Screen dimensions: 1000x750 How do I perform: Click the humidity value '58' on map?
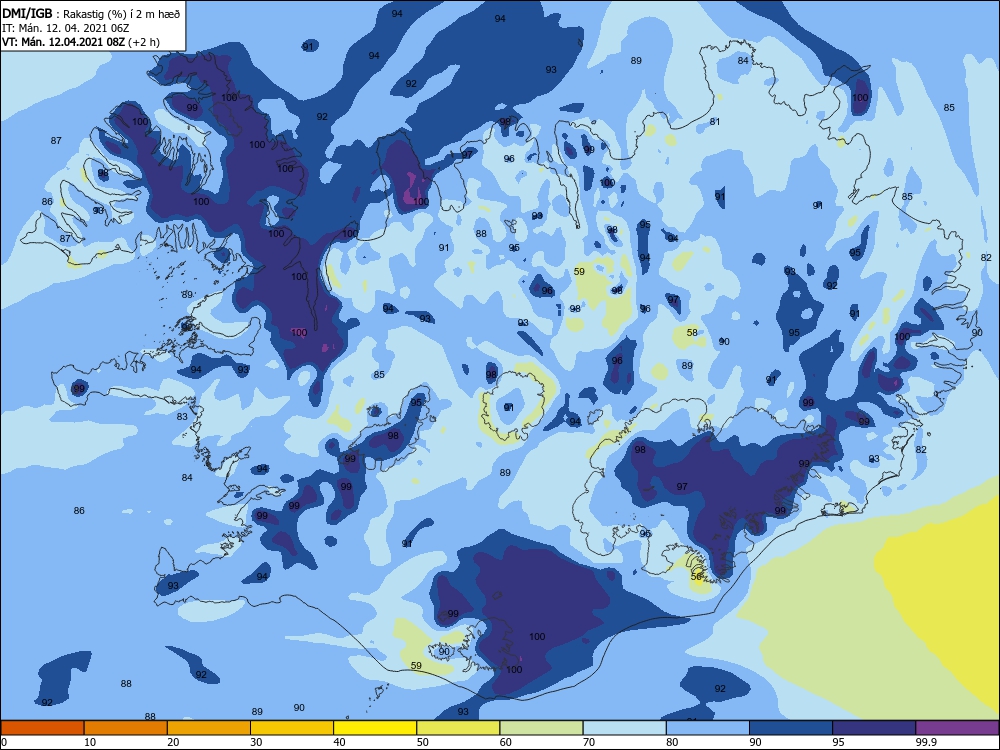(692, 332)
